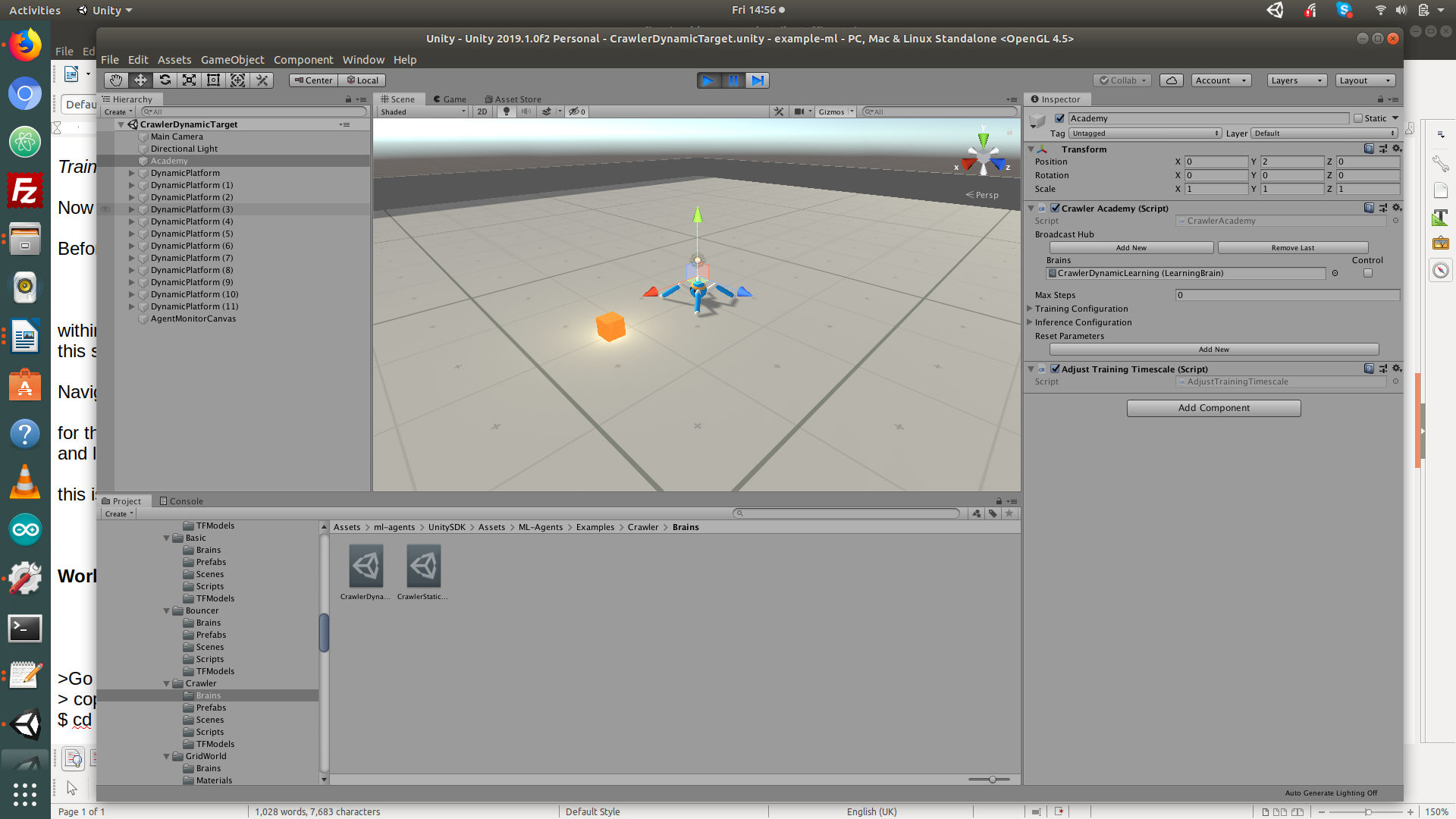
Task: Toggle the Static checkbox
Action: (1358, 118)
